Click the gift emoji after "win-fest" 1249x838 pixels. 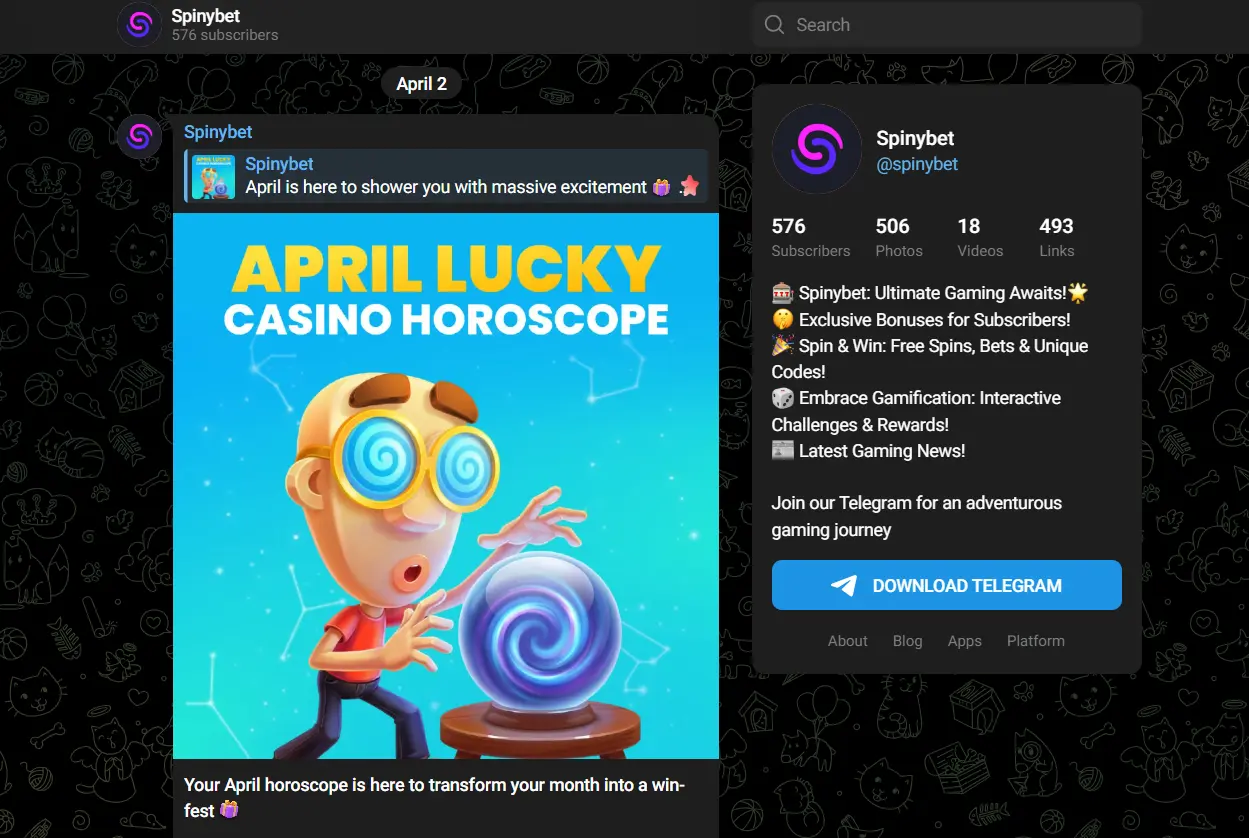click(229, 810)
